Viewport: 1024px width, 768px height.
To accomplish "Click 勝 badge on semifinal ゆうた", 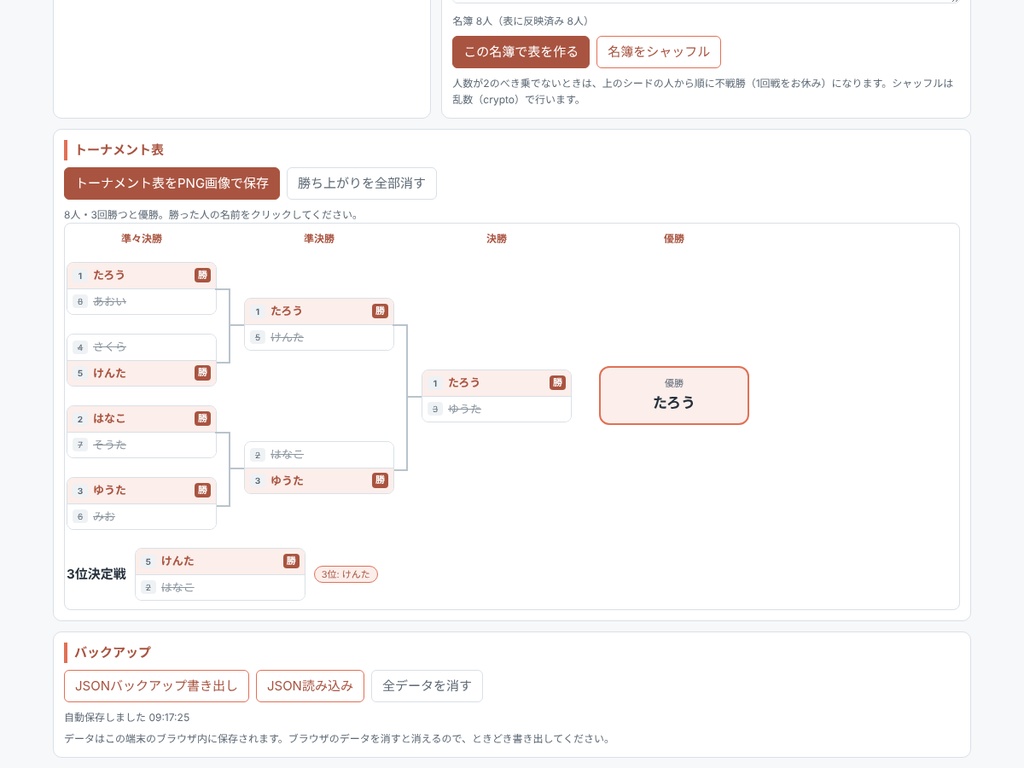I will click(379, 481).
